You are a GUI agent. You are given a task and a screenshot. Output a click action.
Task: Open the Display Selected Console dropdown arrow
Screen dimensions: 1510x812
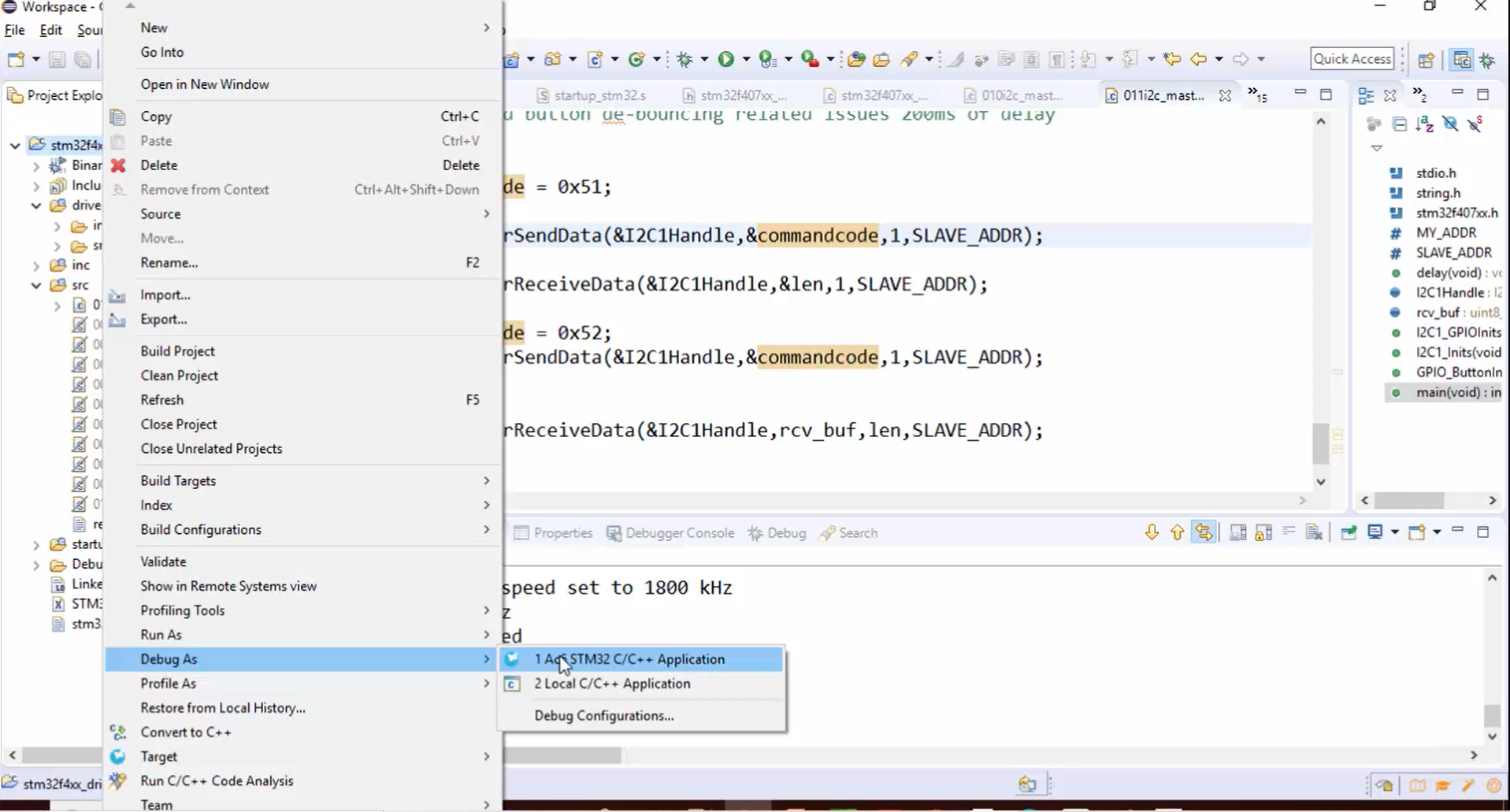[1394, 533]
